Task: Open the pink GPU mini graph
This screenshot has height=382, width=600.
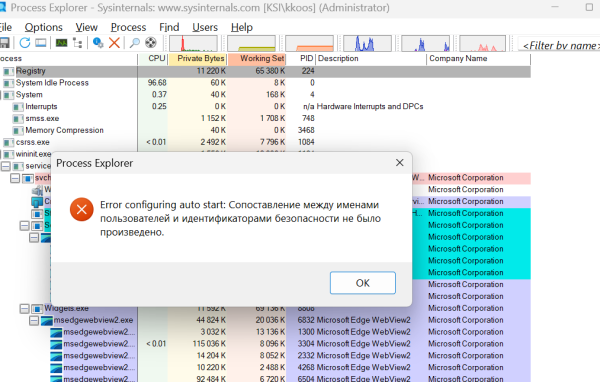Action: (483, 43)
